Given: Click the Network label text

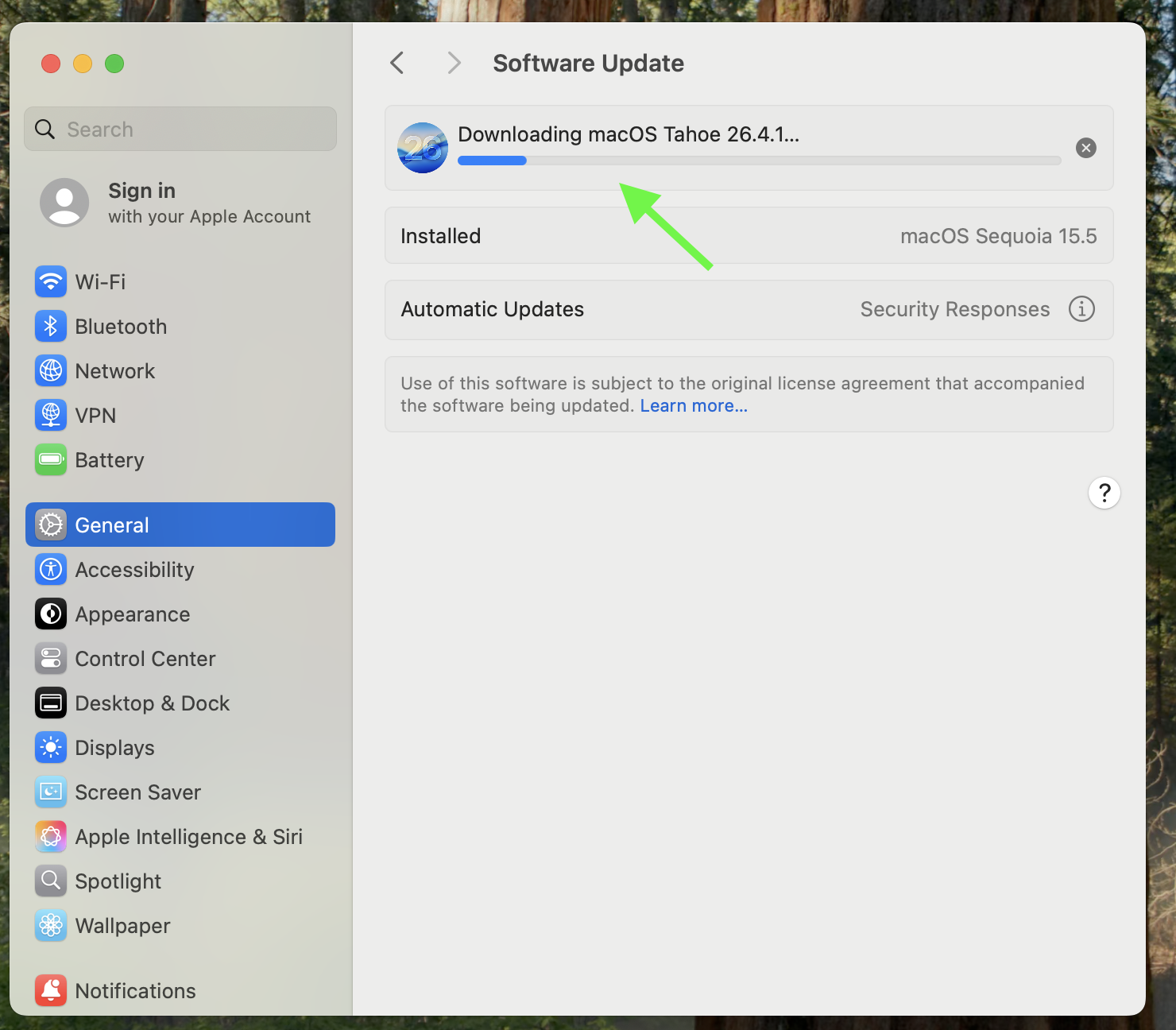Looking at the screenshot, I should click(x=115, y=371).
